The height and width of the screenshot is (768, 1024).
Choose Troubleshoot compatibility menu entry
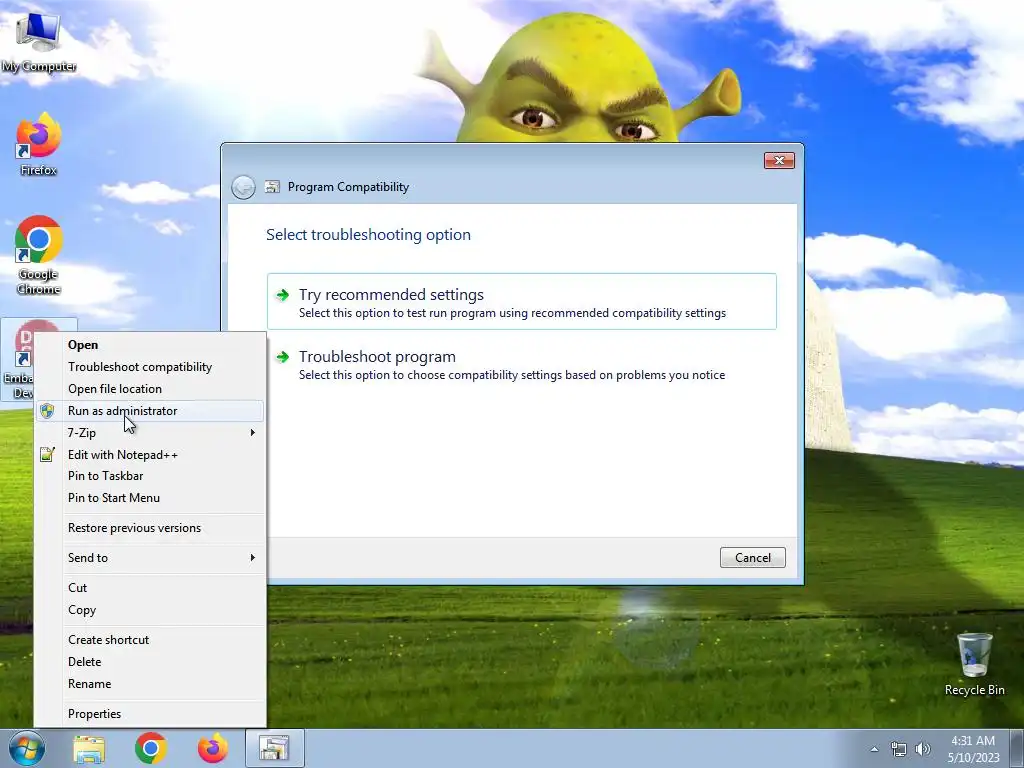pyautogui.click(x=150, y=367)
